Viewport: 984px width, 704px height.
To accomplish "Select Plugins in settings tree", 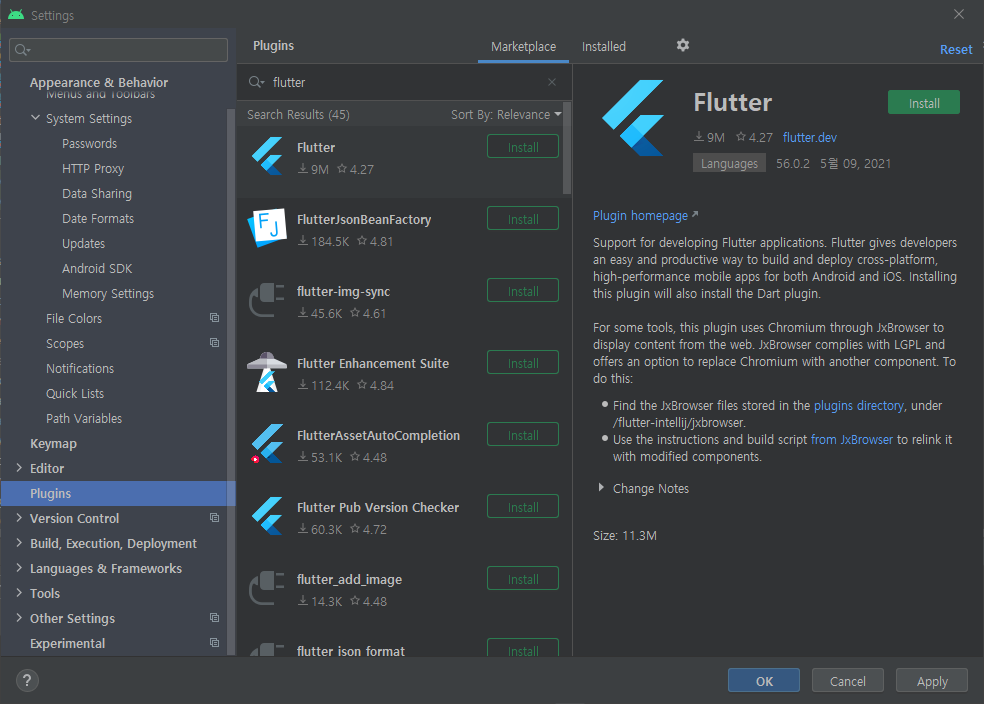I will 118,494.
